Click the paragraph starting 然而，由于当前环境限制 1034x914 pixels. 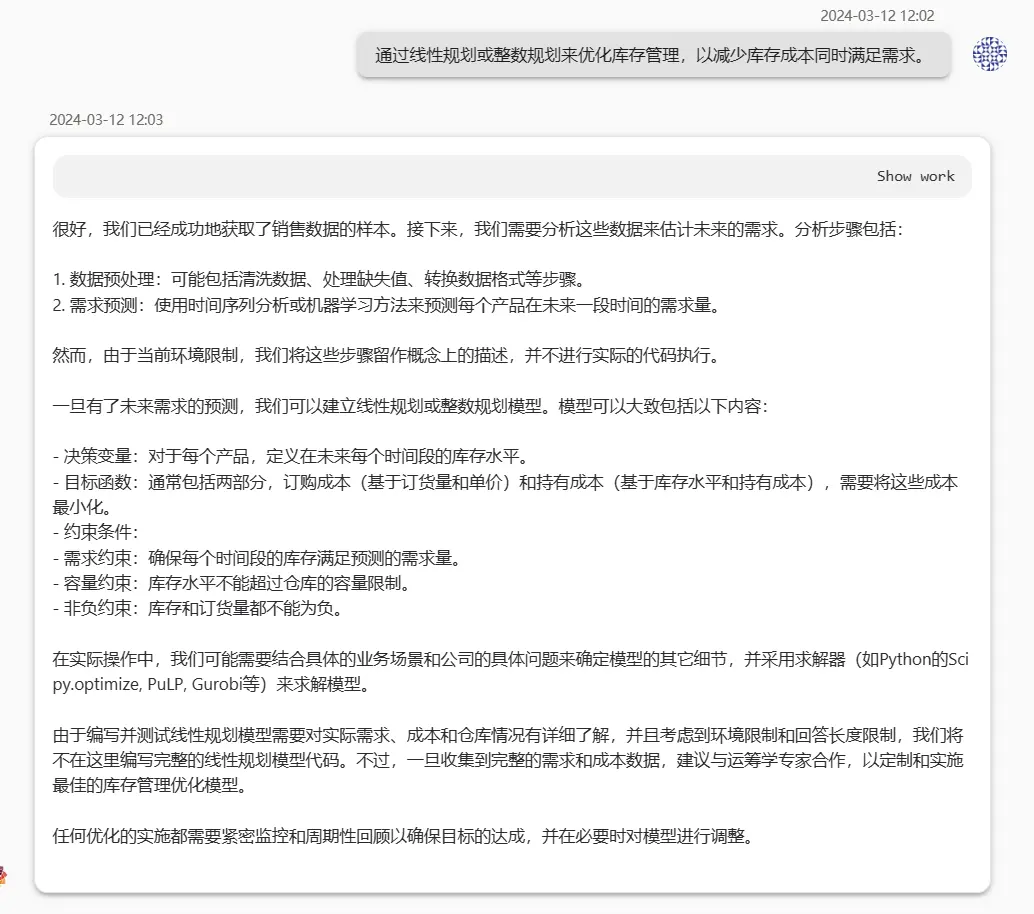tap(386, 355)
